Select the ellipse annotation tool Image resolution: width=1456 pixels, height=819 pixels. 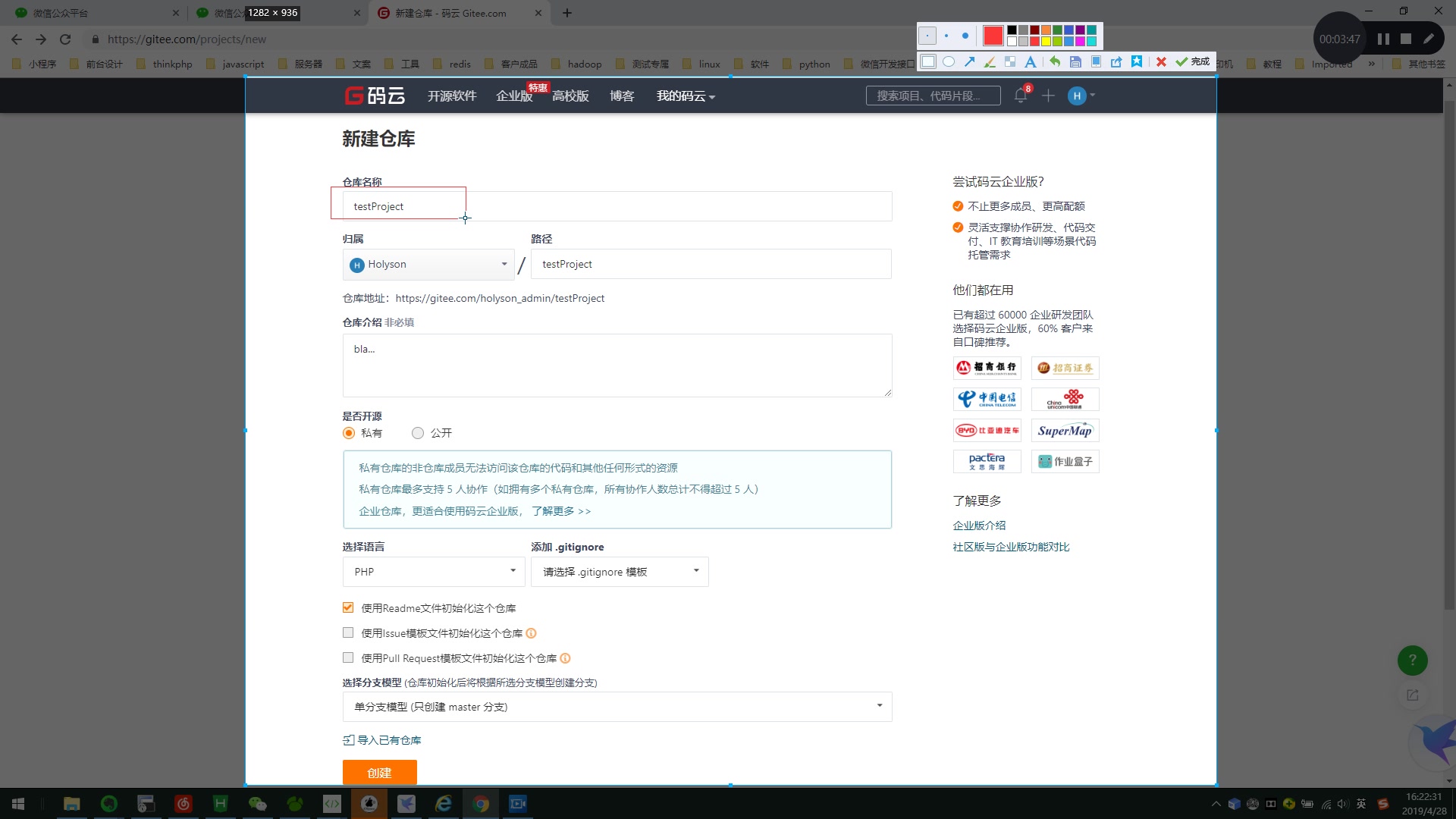pyautogui.click(x=949, y=61)
